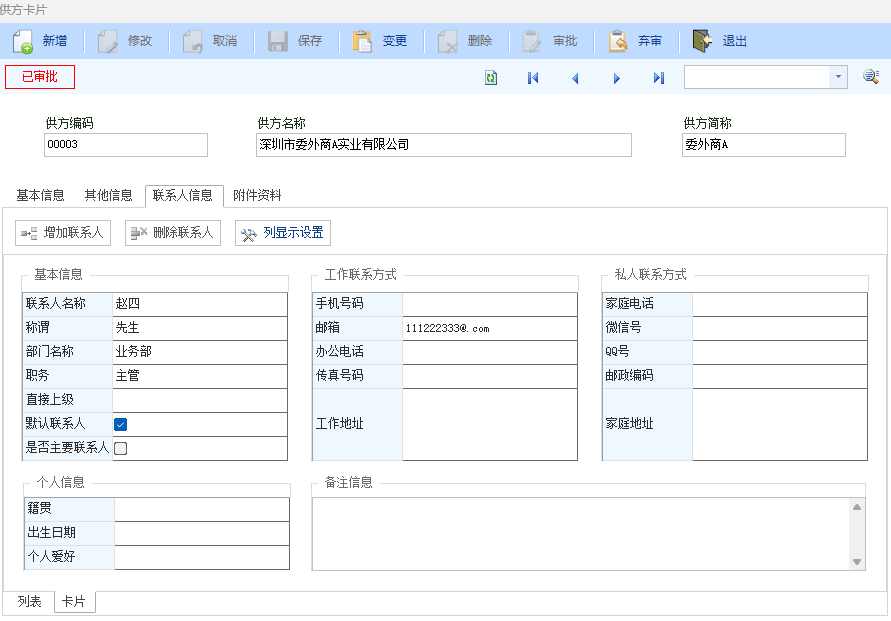Go to the previous record arrow
The image size is (891, 621).
(575, 78)
